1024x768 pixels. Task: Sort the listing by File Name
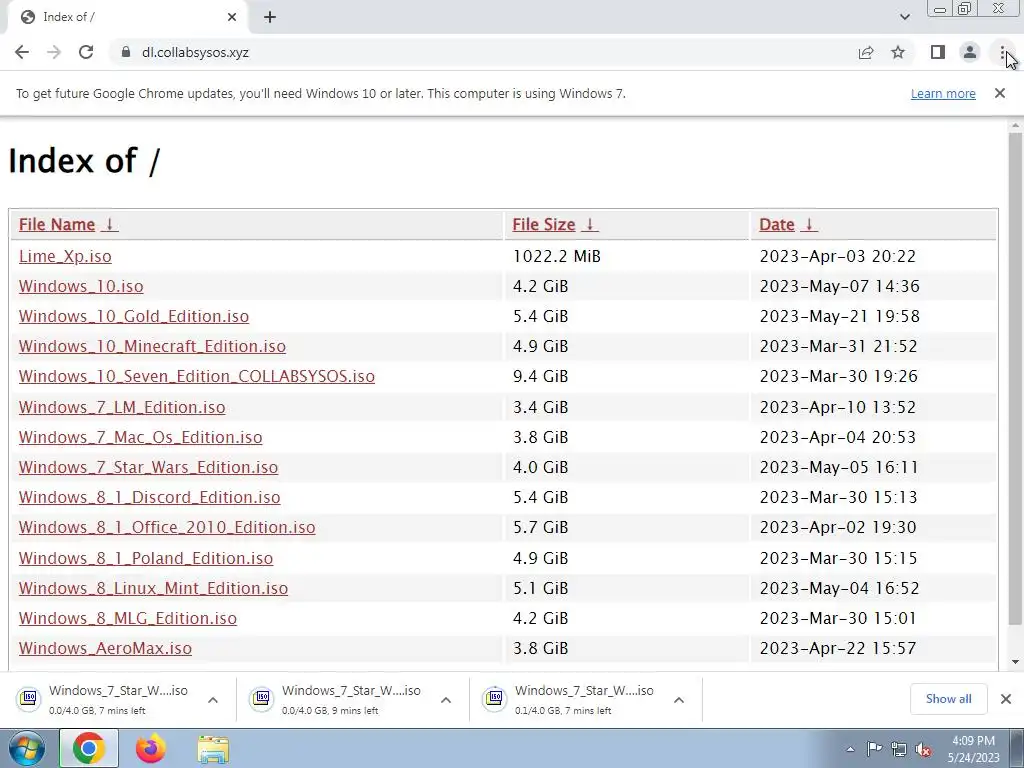[57, 224]
